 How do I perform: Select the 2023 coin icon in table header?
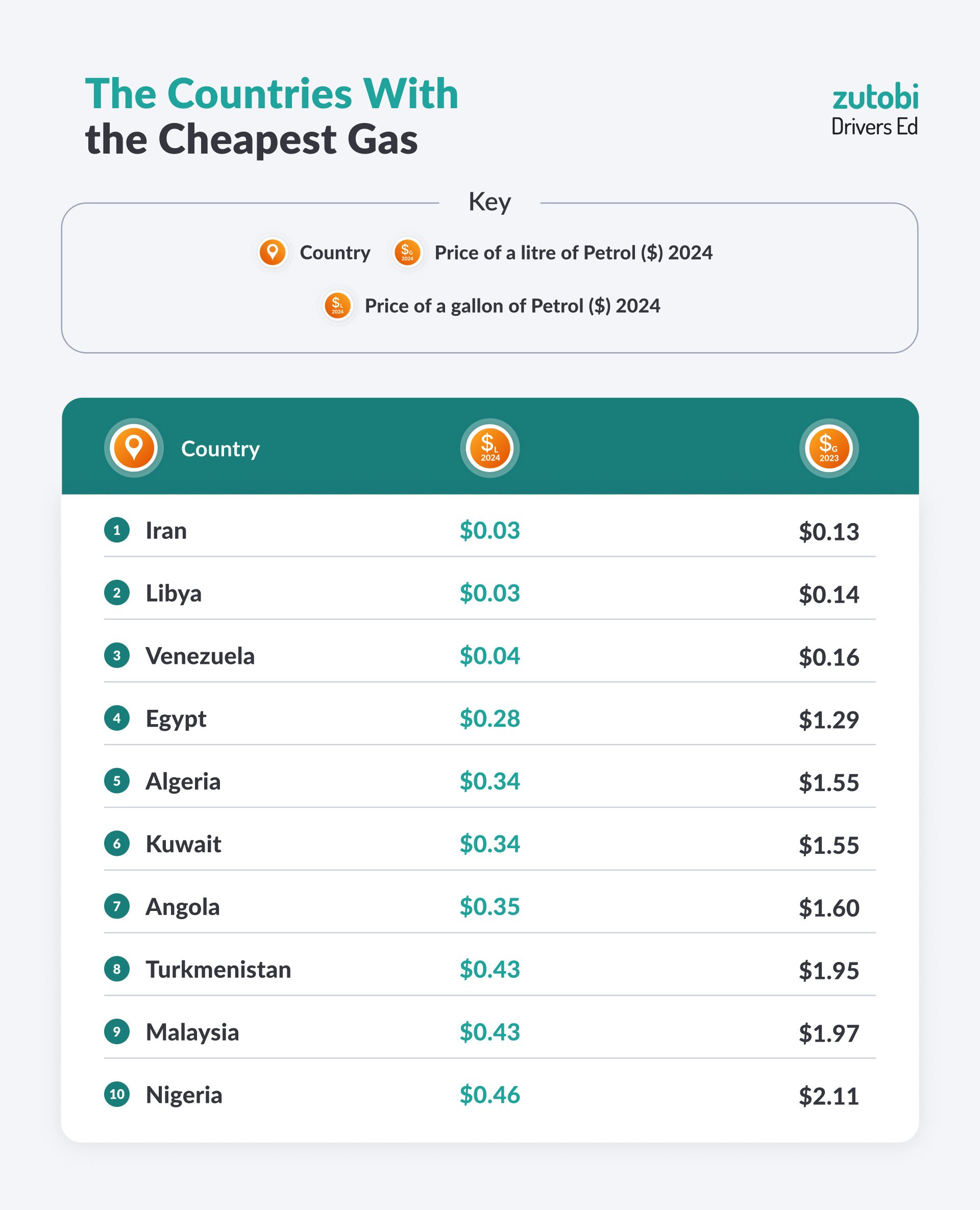tap(828, 448)
